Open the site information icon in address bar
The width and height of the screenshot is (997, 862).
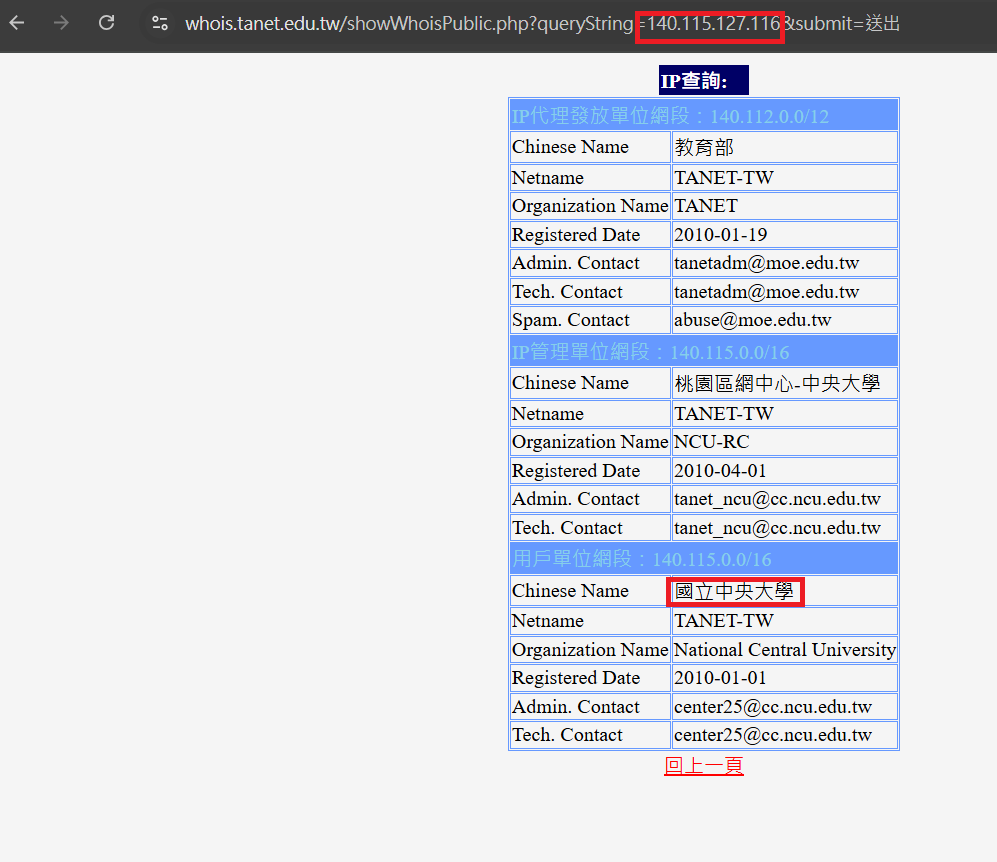pyautogui.click(x=160, y=24)
